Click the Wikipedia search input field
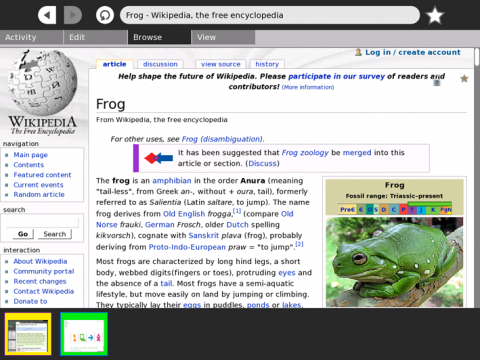Screen dimensions: 480x360 [42, 222]
